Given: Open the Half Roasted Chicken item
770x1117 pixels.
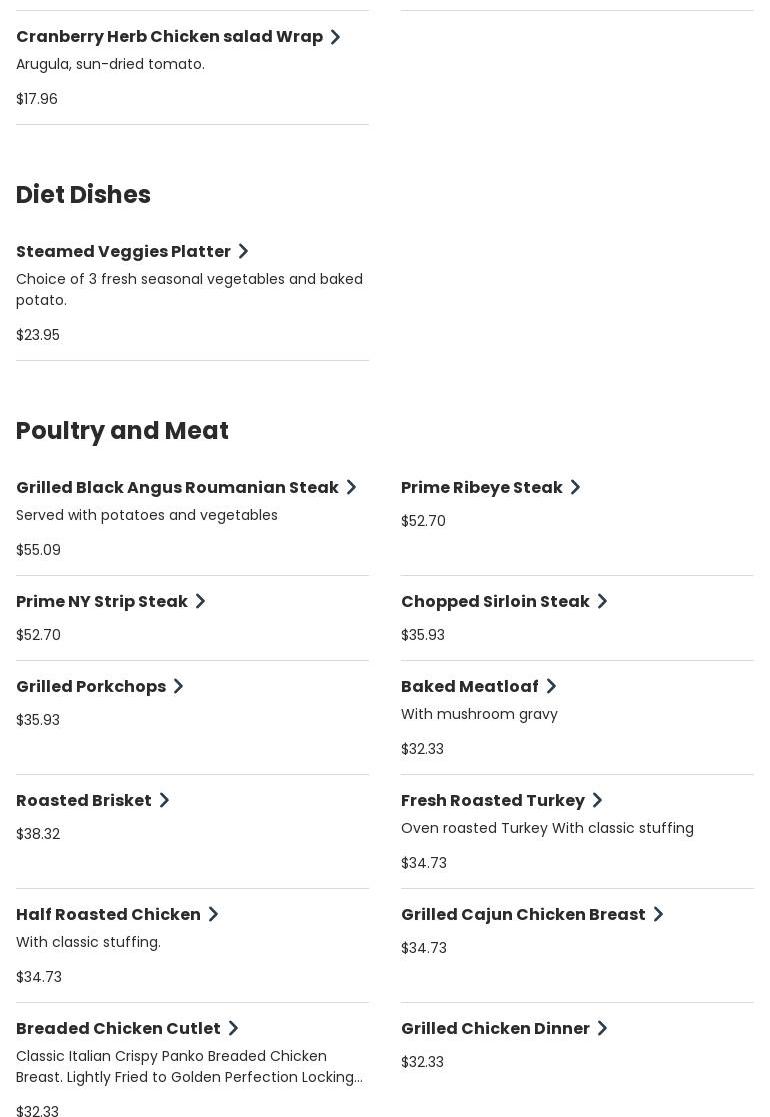Looking at the screenshot, I should tap(108, 915).
